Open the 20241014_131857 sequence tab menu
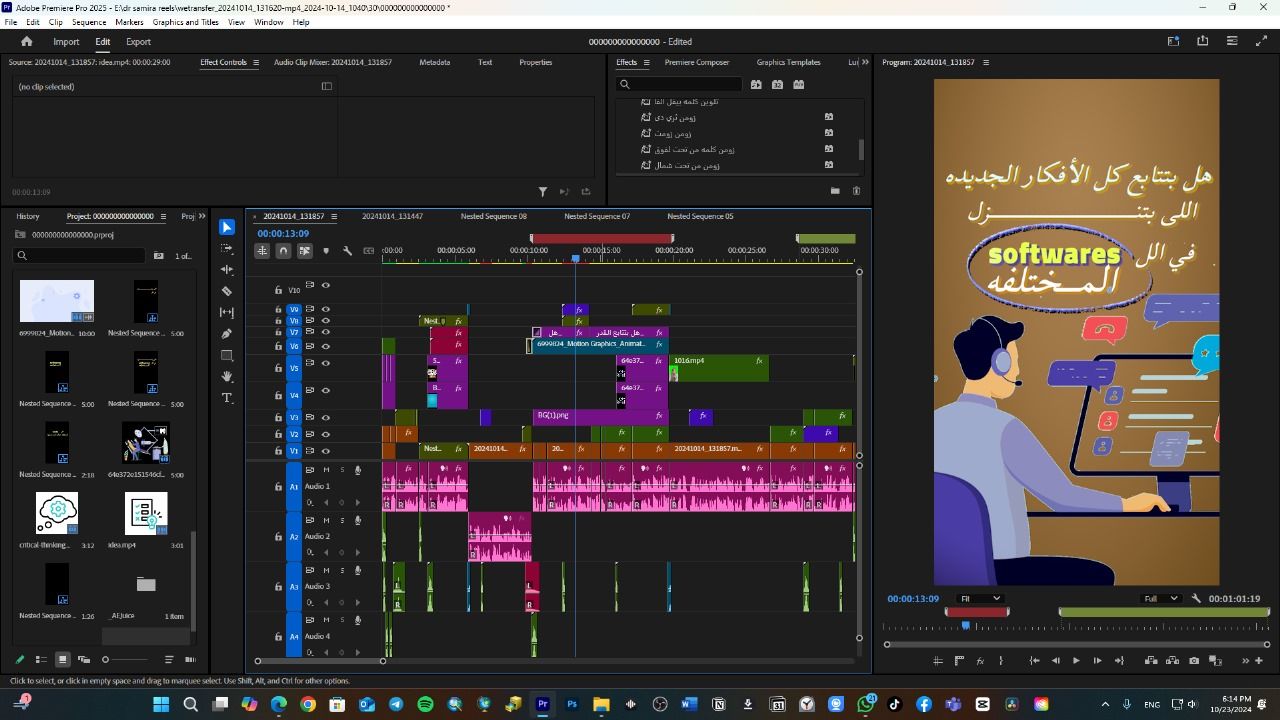Viewport: 1280px width, 720px height. (x=334, y=216)
